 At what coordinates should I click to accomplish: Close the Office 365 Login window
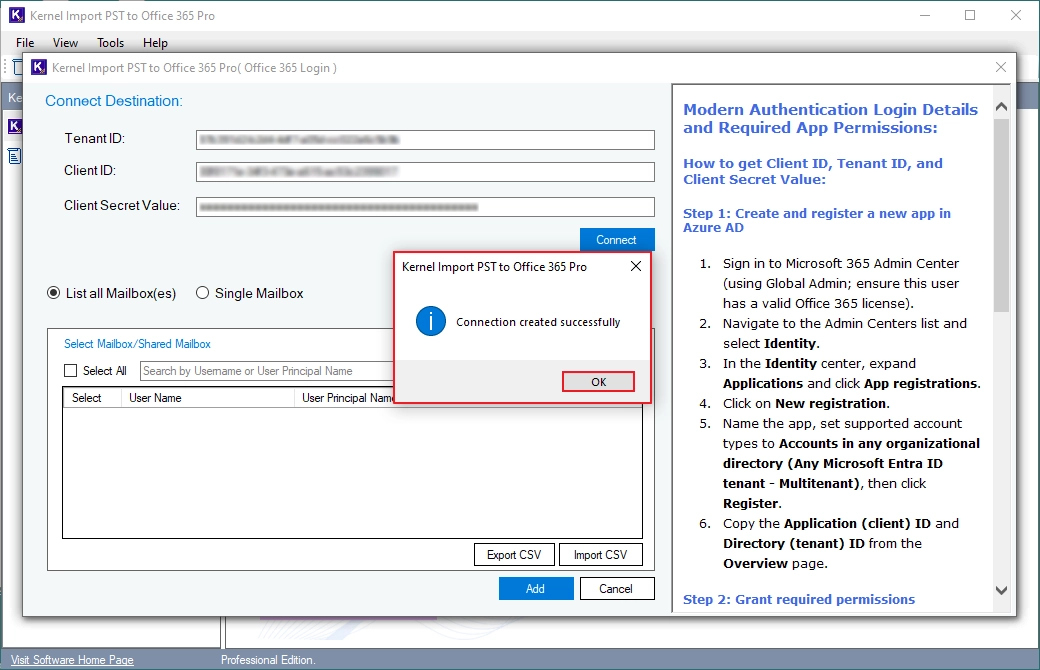pos(1001,67)
